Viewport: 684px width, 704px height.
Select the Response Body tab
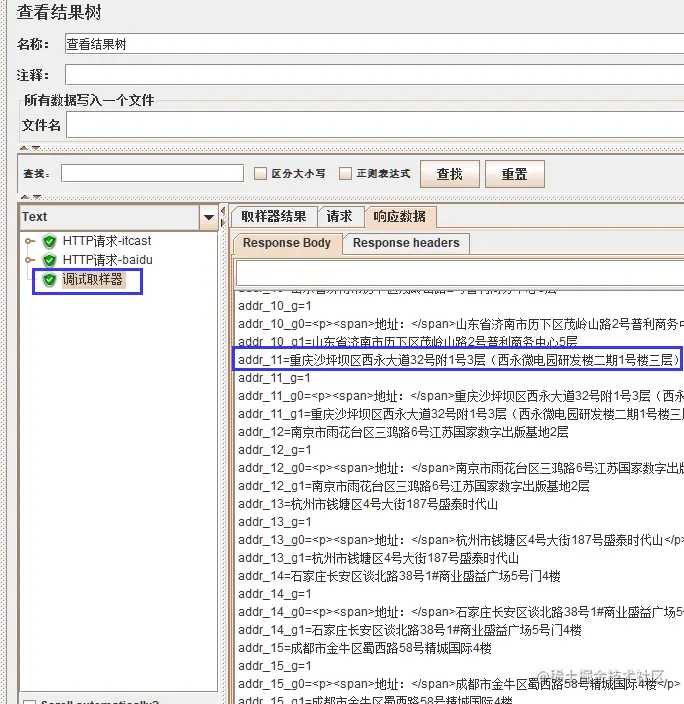287,243
